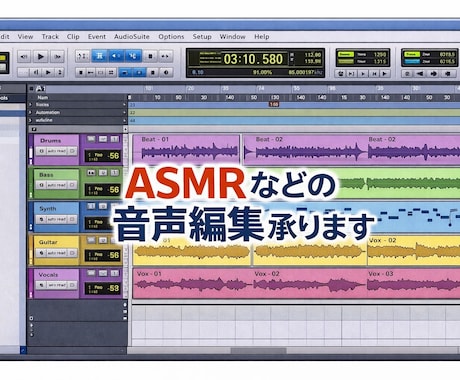Select the Vox - 01 clip

(192, 283)
